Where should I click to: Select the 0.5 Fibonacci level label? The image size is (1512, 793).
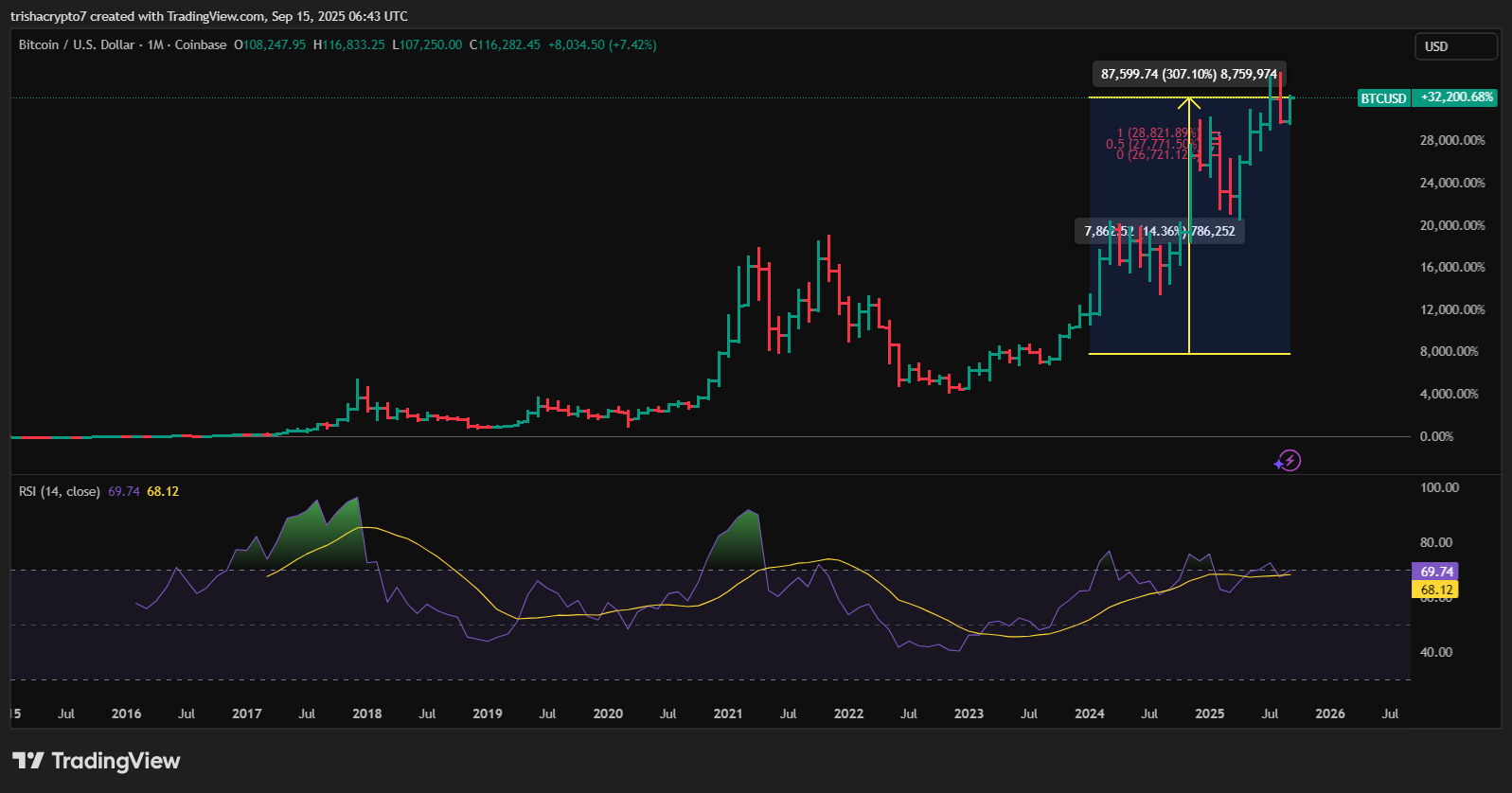(1149, 144)
